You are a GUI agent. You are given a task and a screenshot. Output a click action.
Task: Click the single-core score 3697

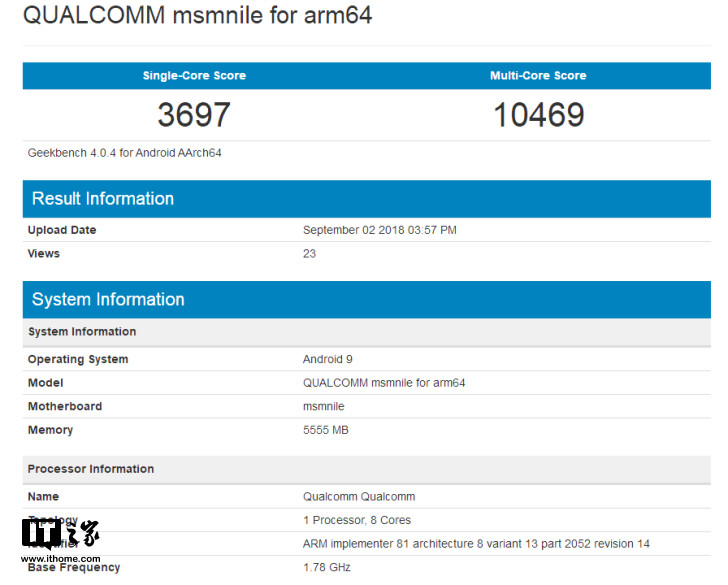(194, 115)
